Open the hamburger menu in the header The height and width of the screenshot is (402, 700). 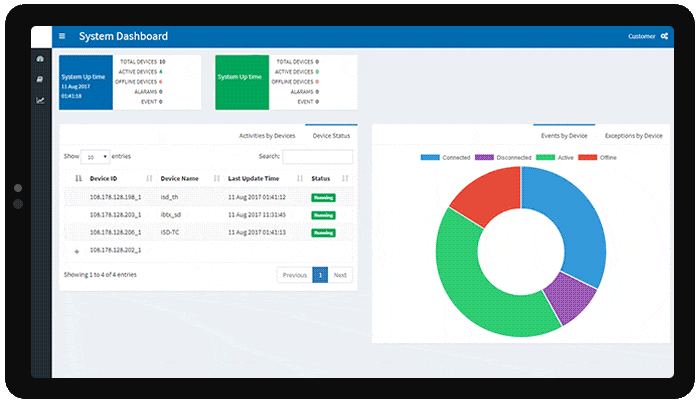[62, 36]
